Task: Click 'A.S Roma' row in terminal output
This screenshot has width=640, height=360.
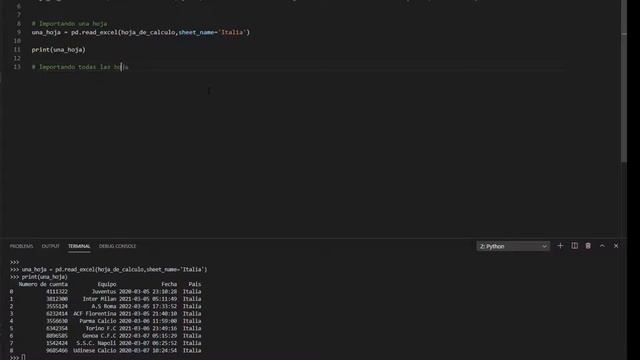Action: [105, 306]
